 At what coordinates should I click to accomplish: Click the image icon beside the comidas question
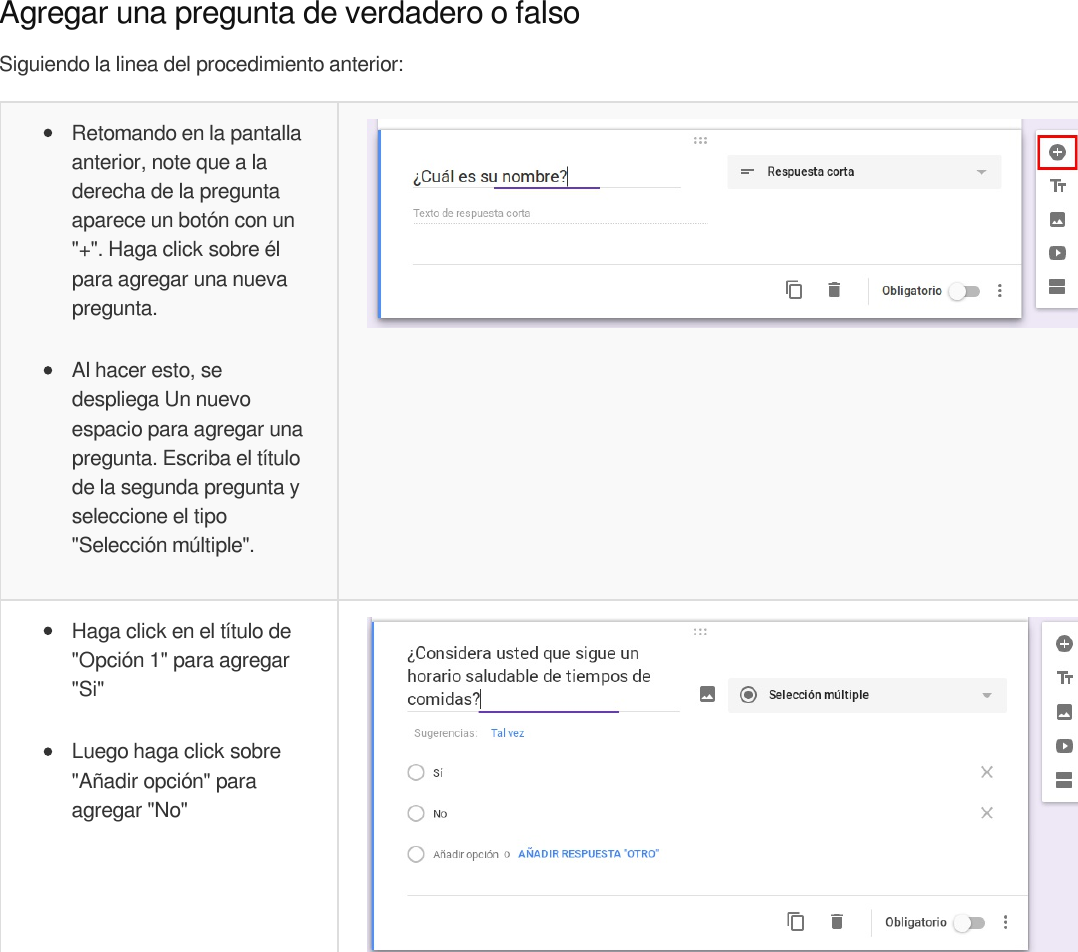[706, 694]
